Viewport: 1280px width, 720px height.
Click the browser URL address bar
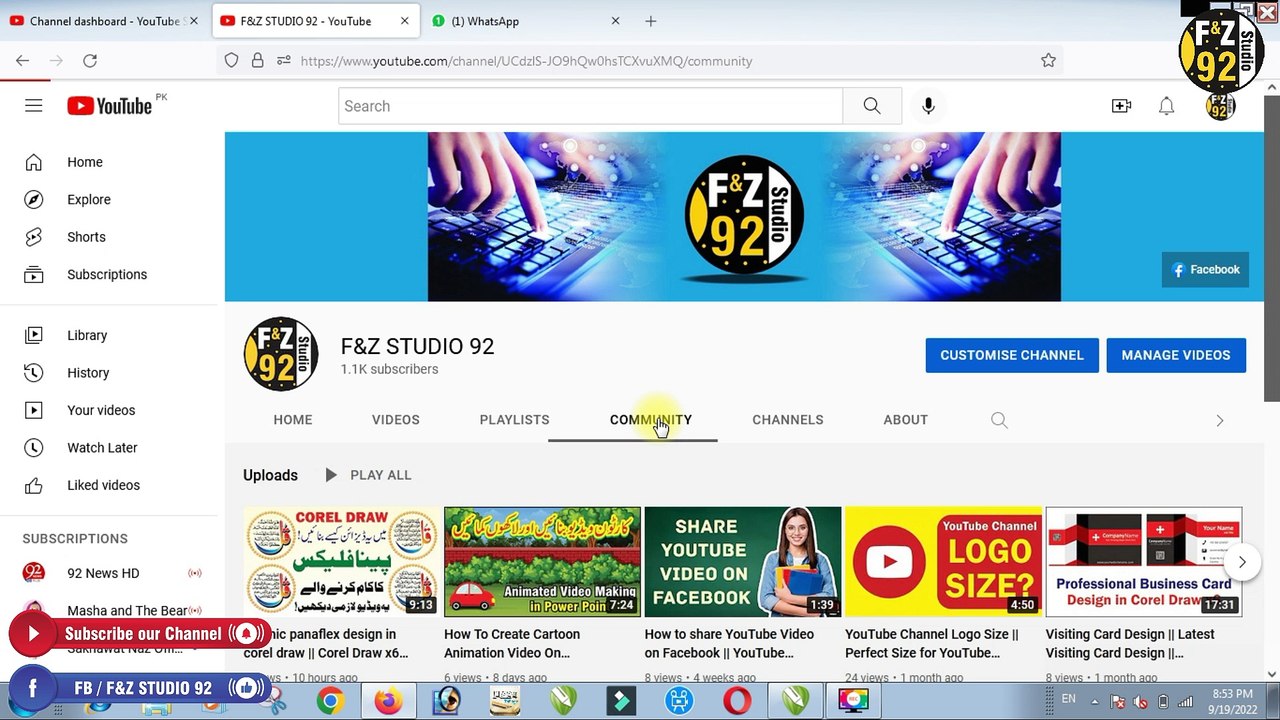640,61
